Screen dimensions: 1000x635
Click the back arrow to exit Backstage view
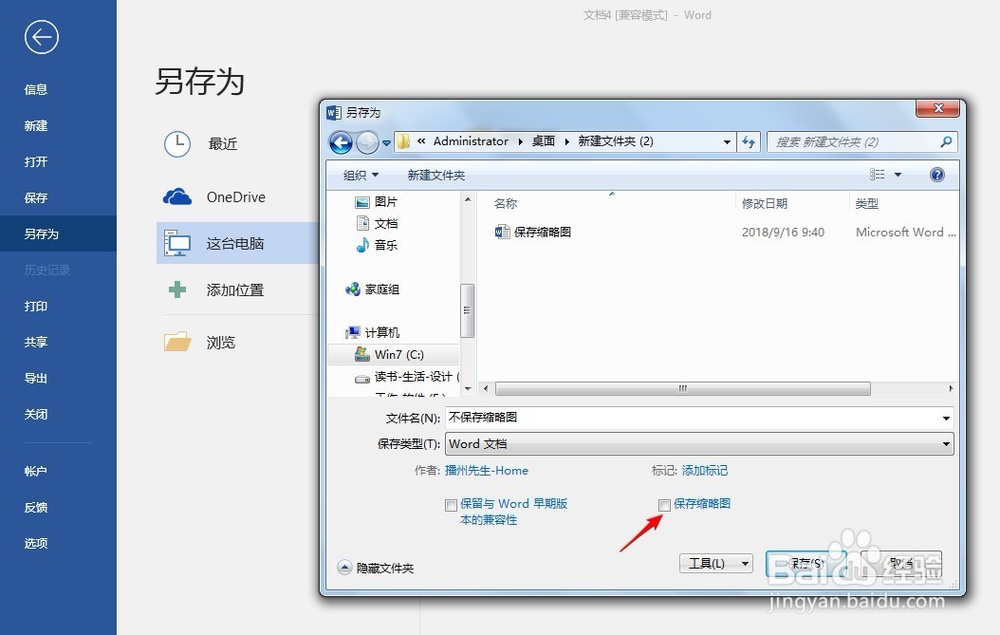tap(40, 37)
